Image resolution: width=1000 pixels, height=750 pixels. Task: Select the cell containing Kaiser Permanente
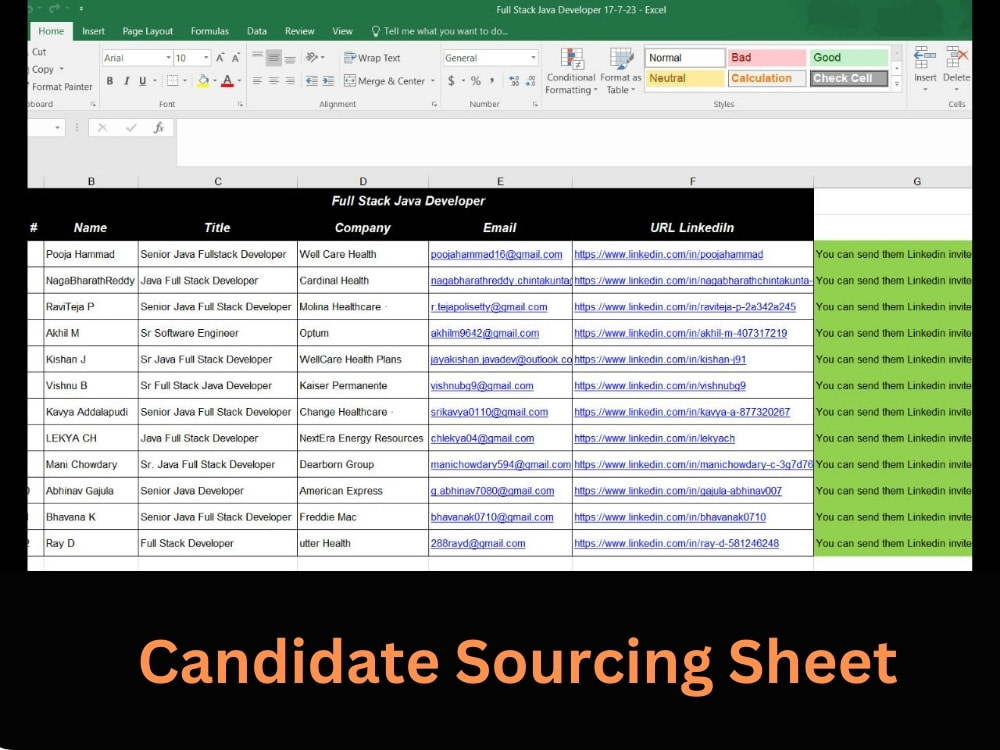[363, 385]
